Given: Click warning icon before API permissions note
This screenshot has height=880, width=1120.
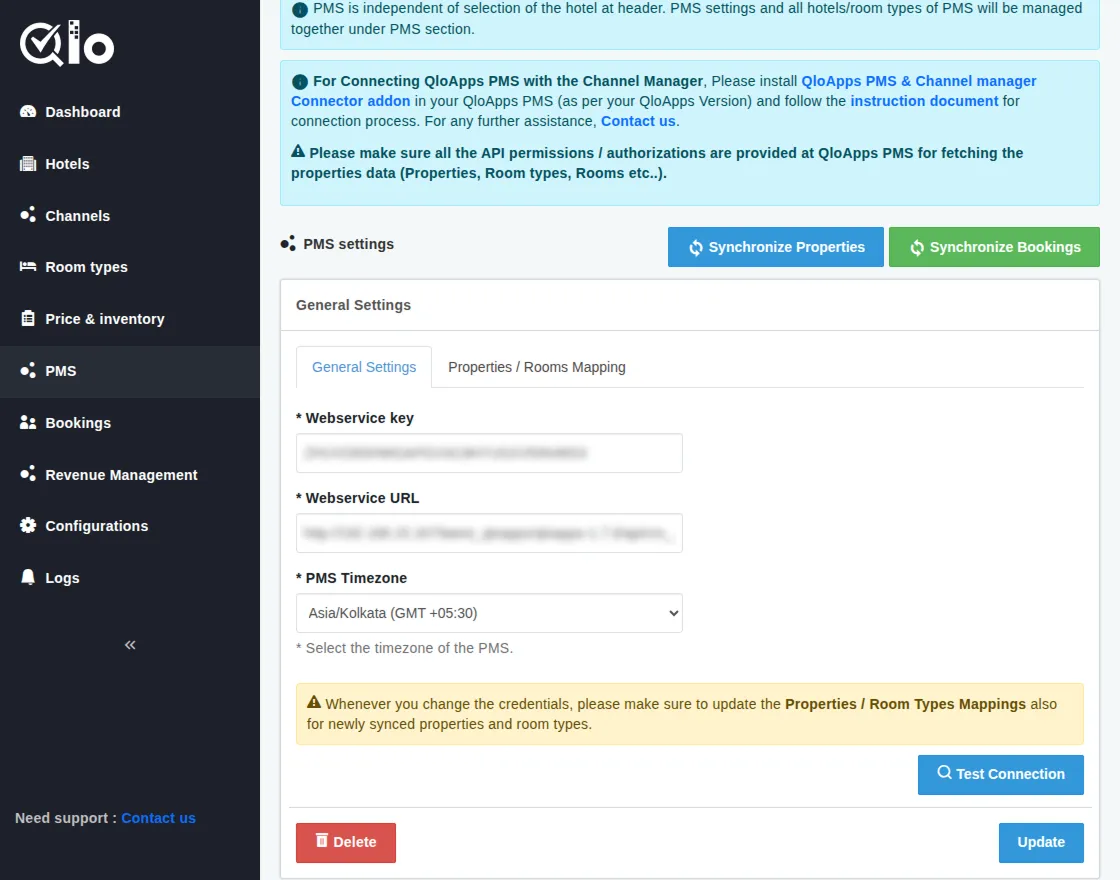Looking at the screenshot, I should pos(299,151).
